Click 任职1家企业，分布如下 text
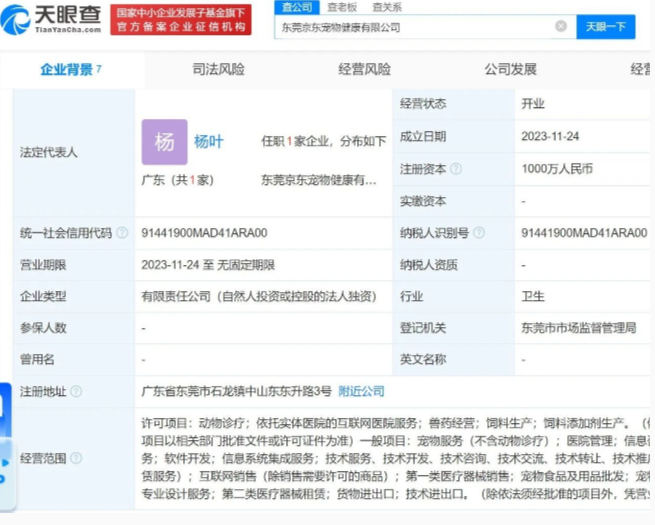The image size is (655, 525). pos(324,141)
